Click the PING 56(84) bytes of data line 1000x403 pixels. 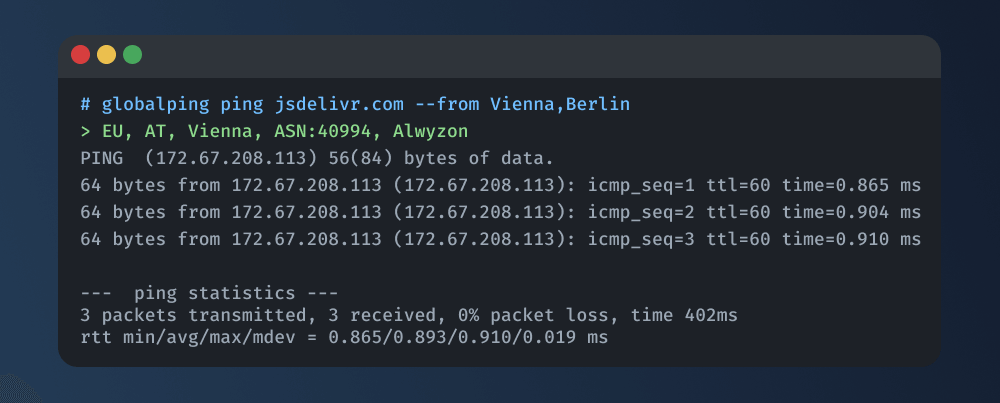pyautogui.click(x=316, y=158)
